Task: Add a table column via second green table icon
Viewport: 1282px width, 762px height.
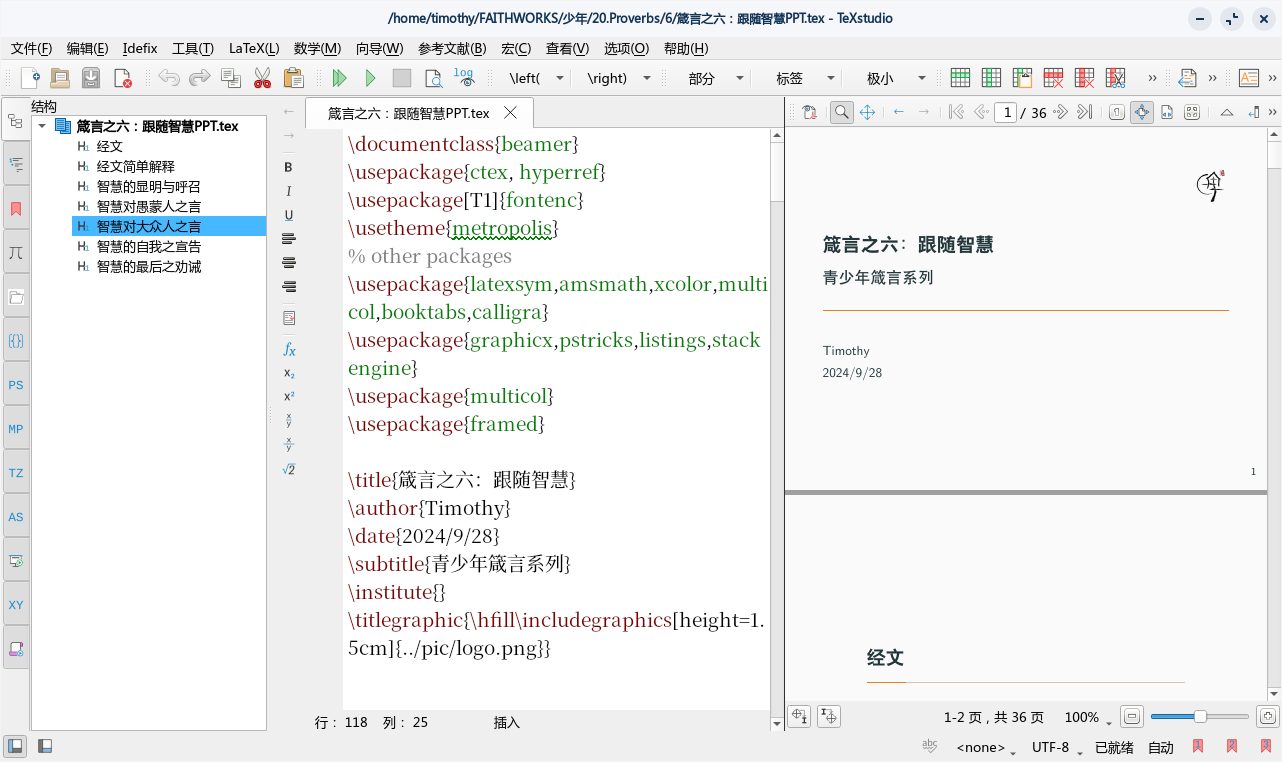Action: click(x=991, y=78)
